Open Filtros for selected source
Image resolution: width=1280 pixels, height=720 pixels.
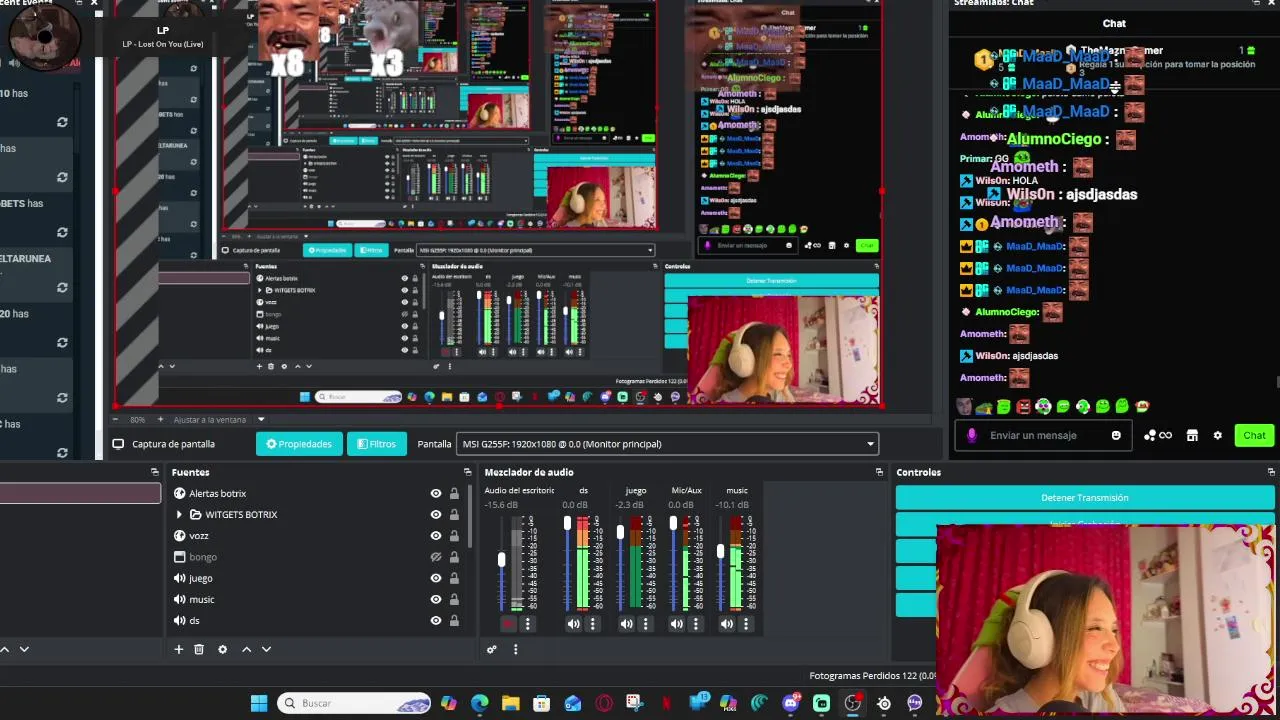376,444
